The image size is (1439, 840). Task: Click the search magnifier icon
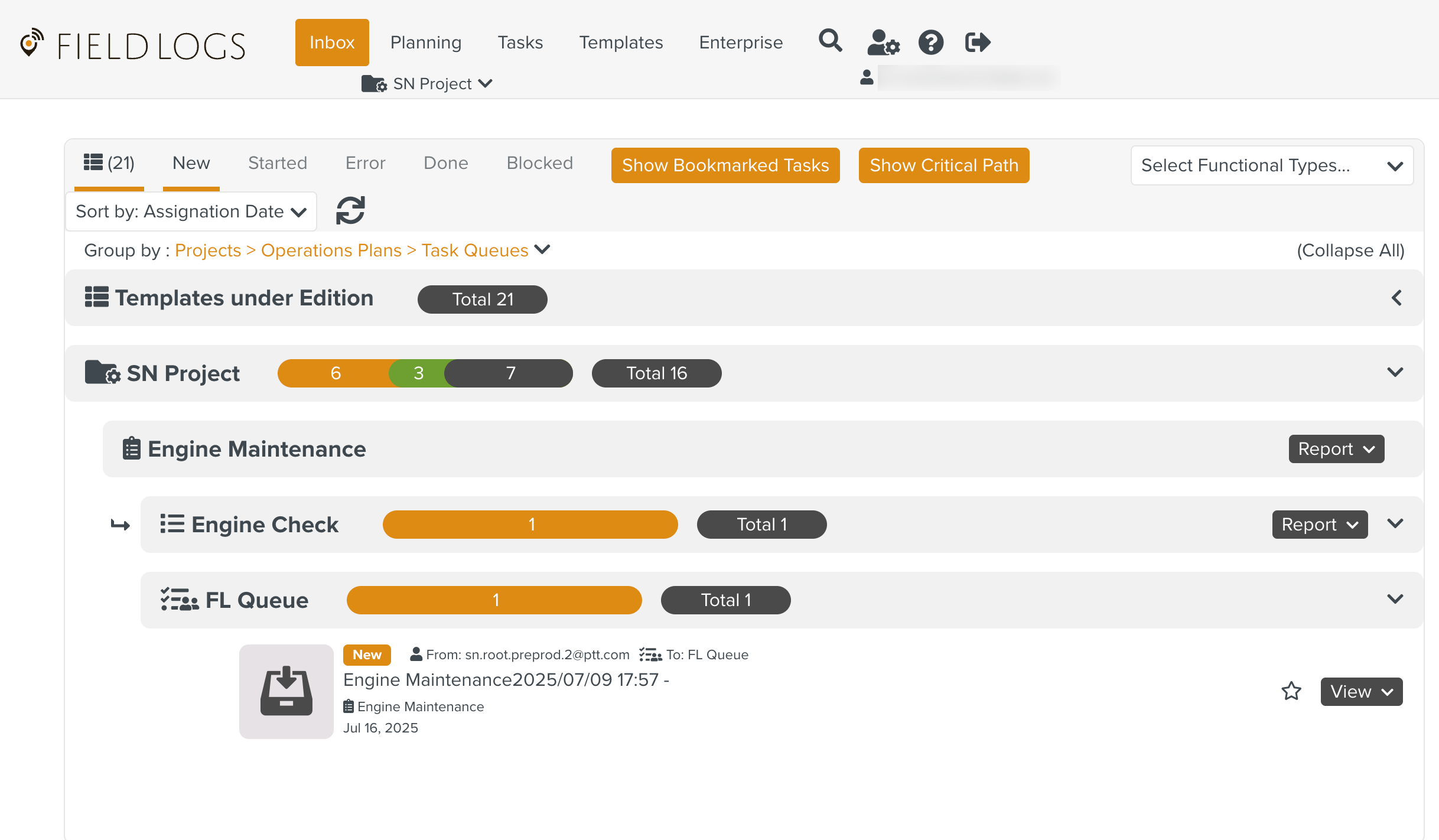tap(830, 41)
